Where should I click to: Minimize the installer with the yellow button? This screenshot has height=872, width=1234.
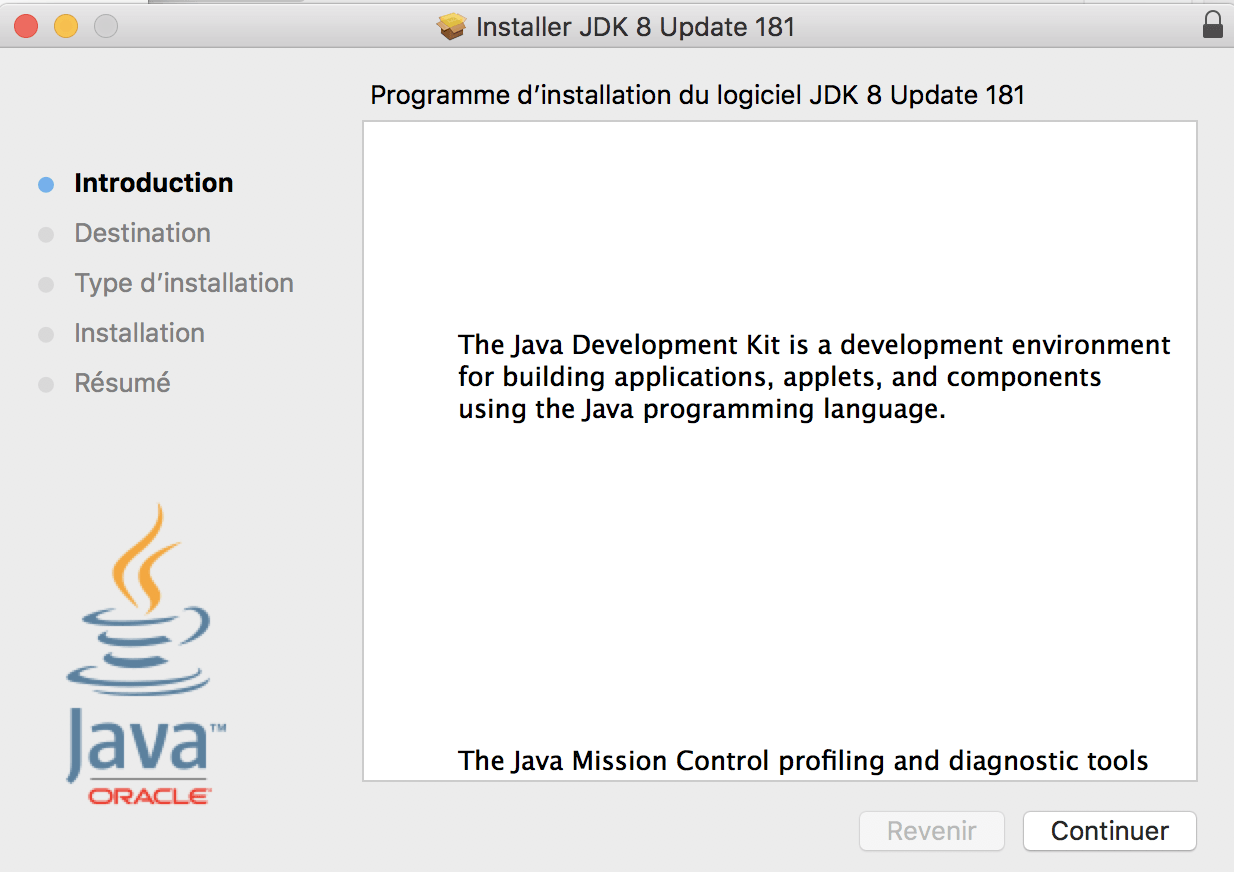[66, 26]
